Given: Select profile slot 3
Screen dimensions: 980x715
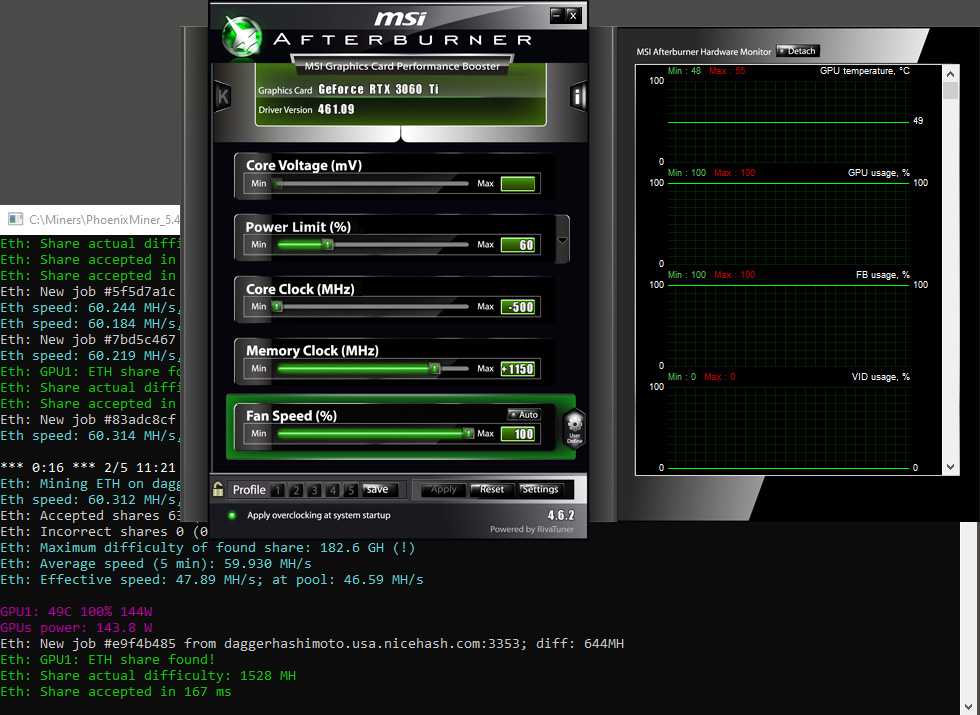Looking at the screenshot, I should 315,490.
